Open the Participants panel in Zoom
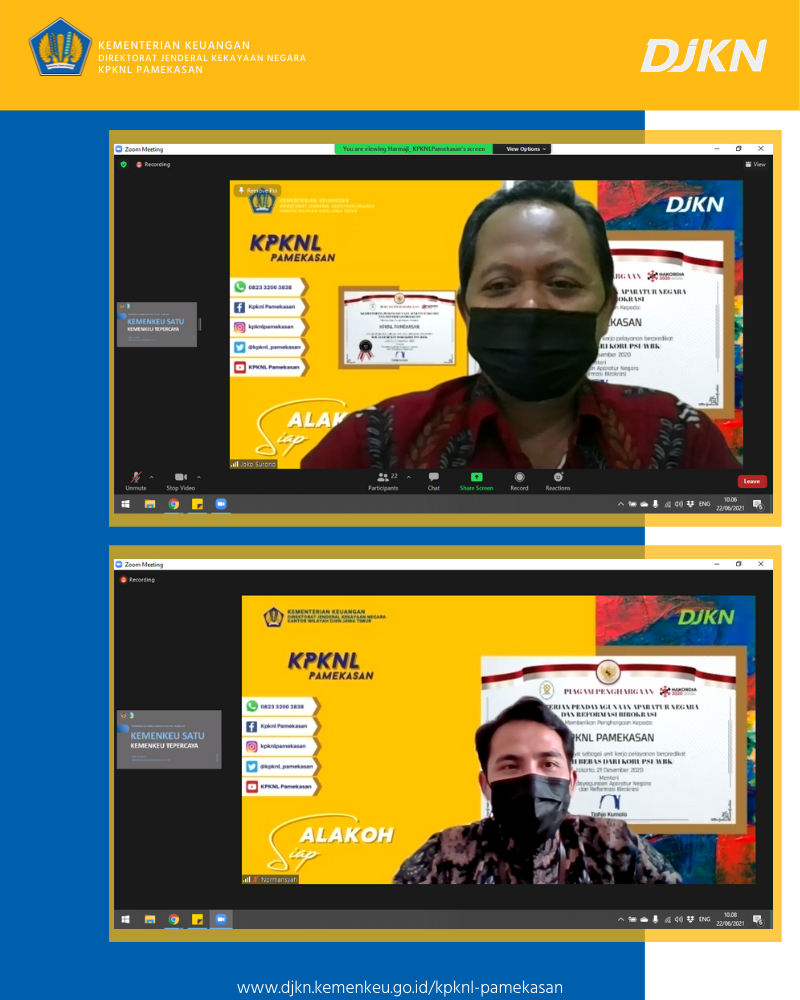The image size is (800, 1000). 382,480
